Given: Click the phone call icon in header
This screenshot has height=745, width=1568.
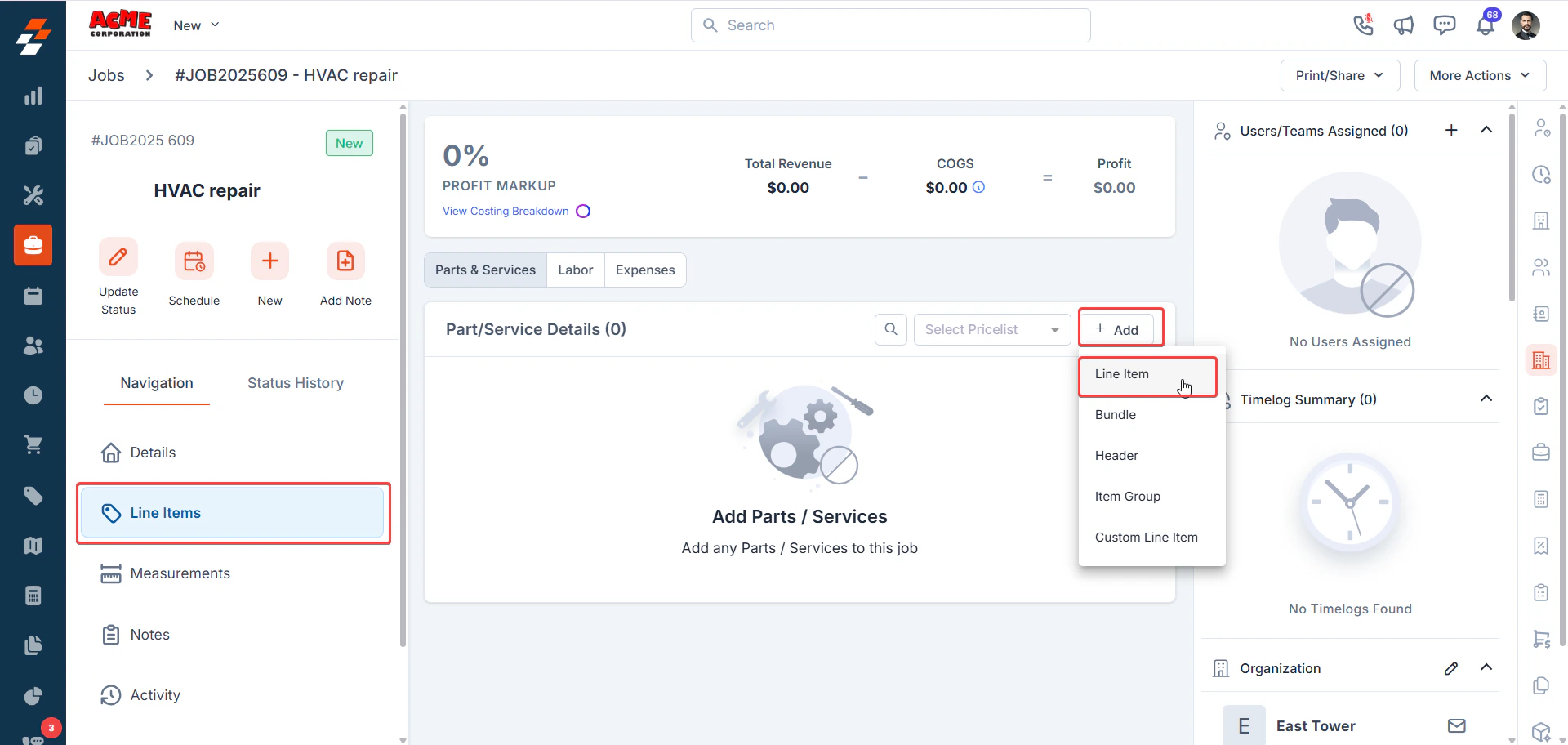Looking at the screenshot, I should click(1363, 25).
